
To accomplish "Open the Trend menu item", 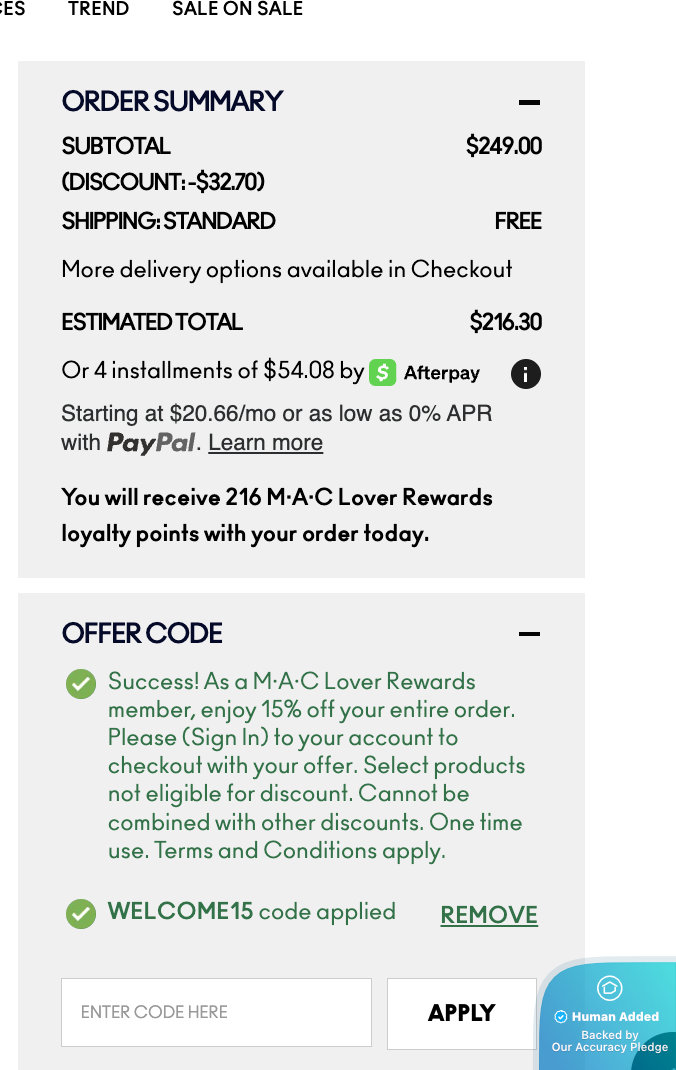I will (98, 10).
